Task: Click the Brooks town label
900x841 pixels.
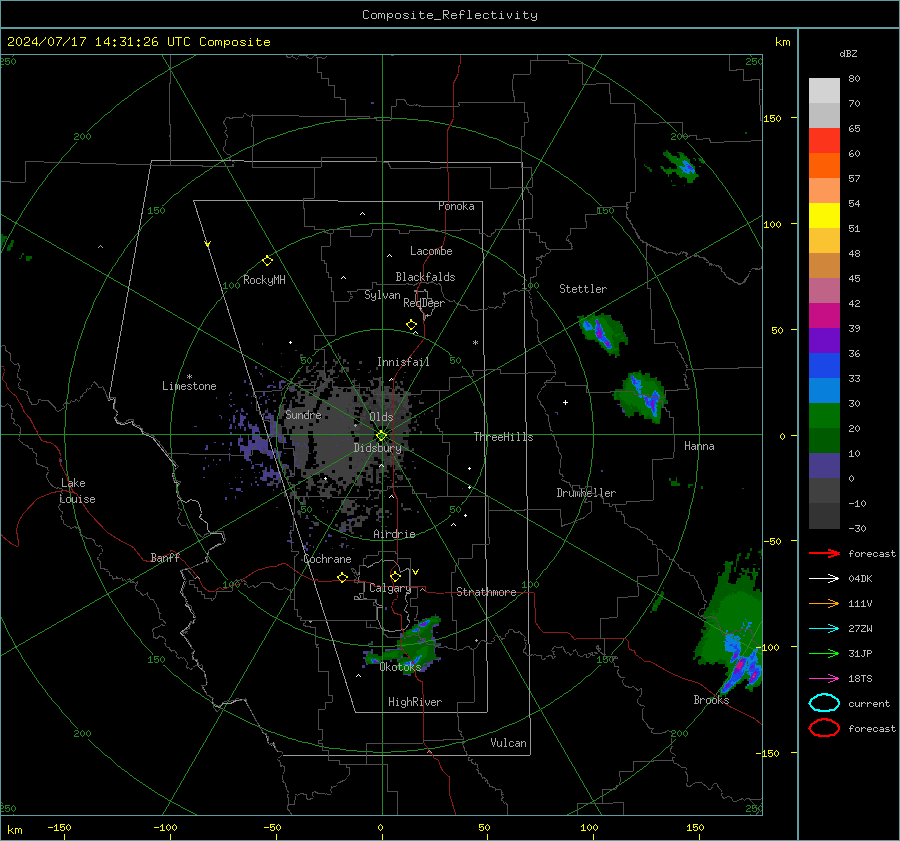Action: [711, 700]
